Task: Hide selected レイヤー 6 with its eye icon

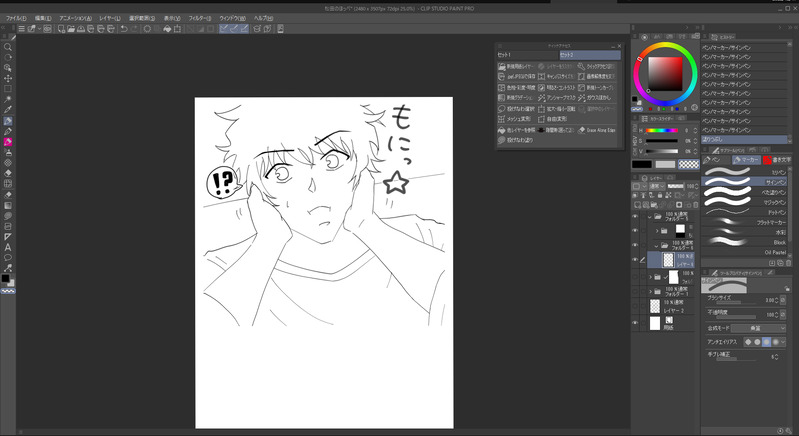Action: pyautogui.click(x=635, y=260)
